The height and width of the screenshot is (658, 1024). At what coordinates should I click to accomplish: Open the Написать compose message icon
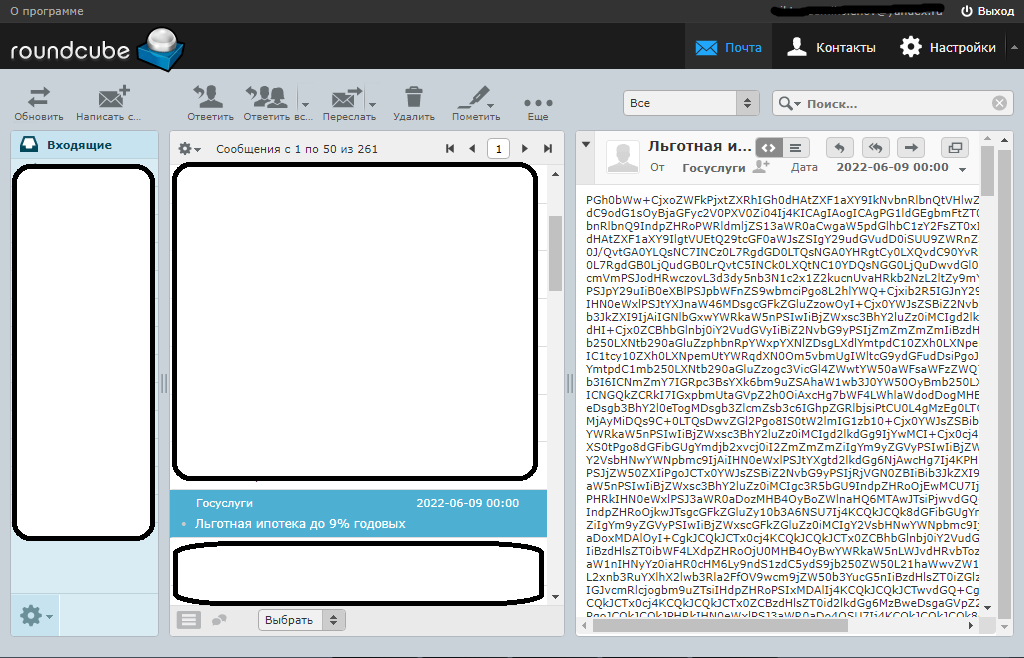[110, 97]
